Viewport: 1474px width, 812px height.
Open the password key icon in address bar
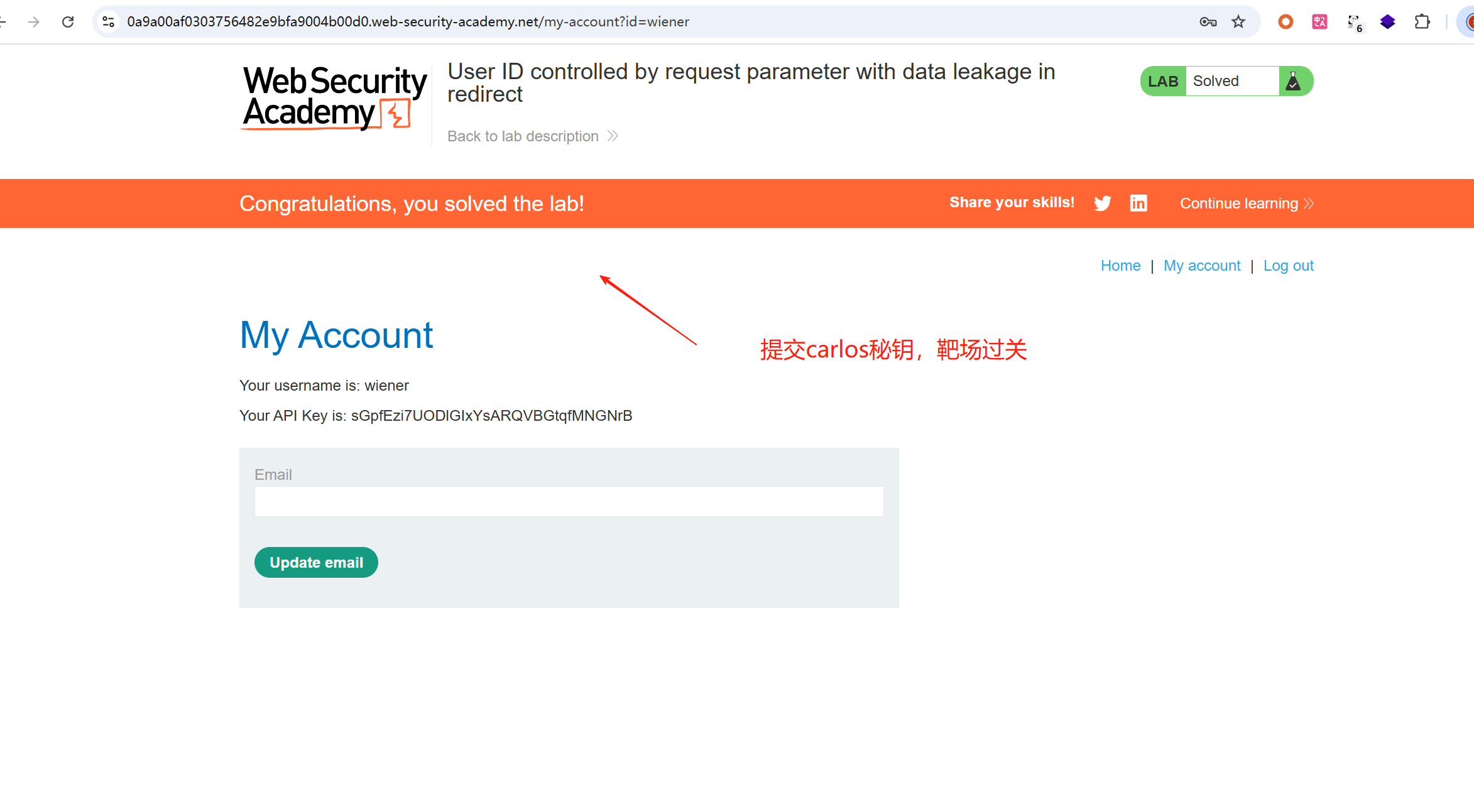1207,22
